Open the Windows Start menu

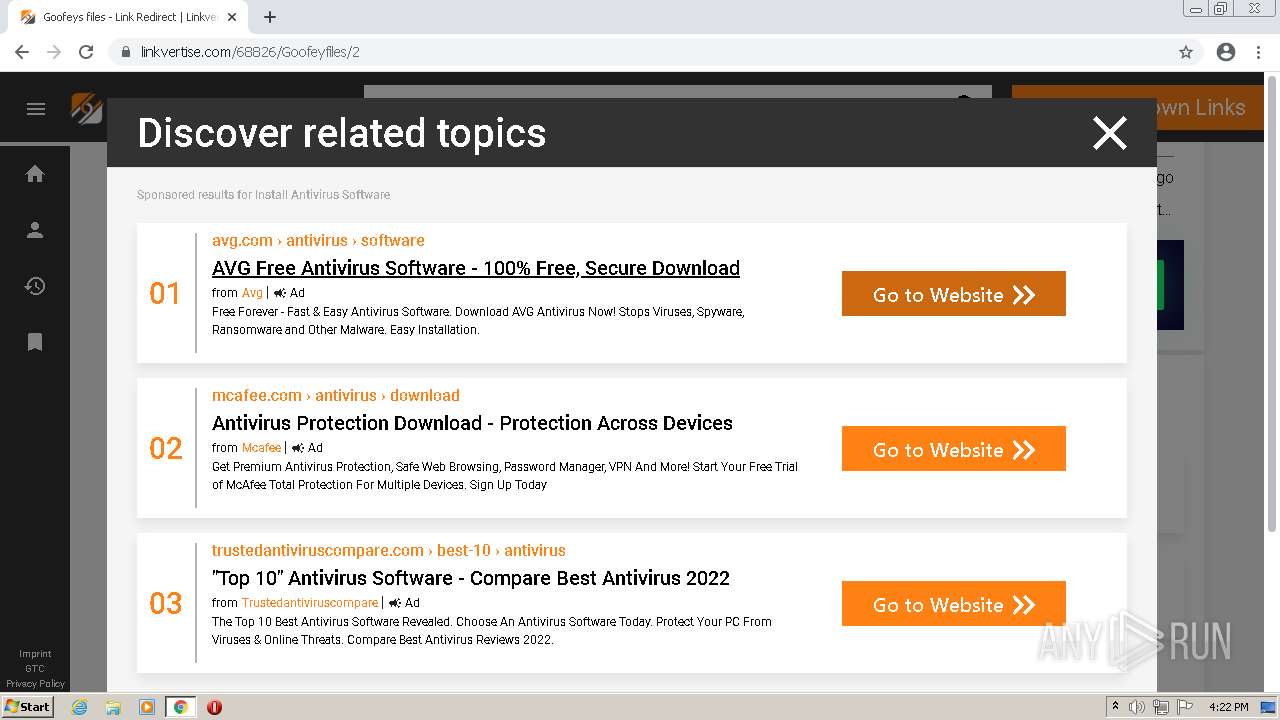[28, 707]
